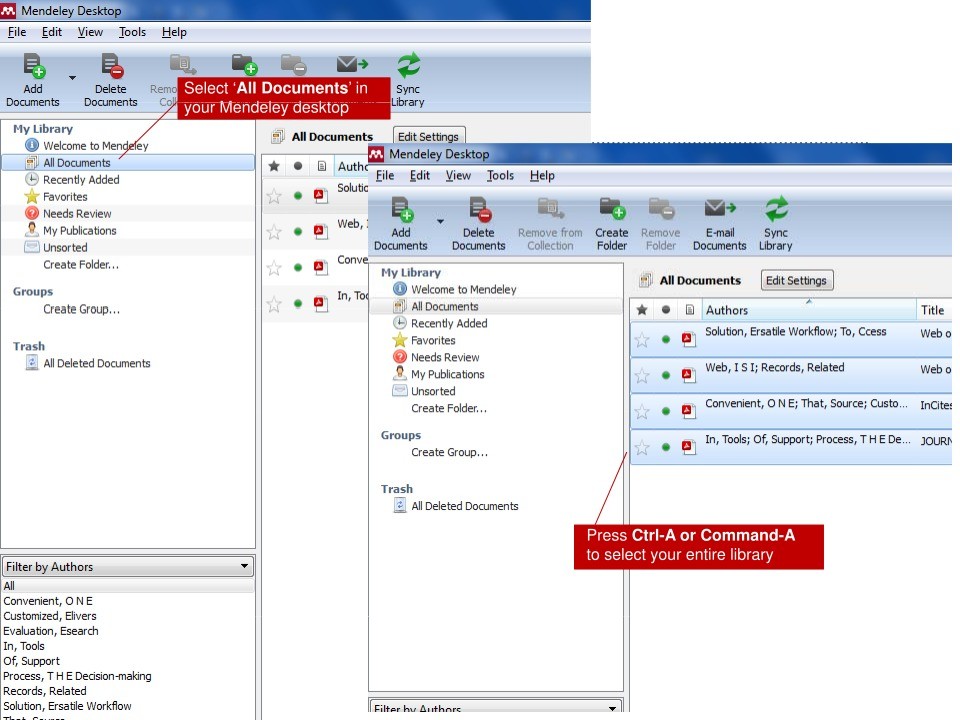Viewport: 960px width, 720px height.
Task: Click Remove from Collection in front window
Action: tap(550, 224)
